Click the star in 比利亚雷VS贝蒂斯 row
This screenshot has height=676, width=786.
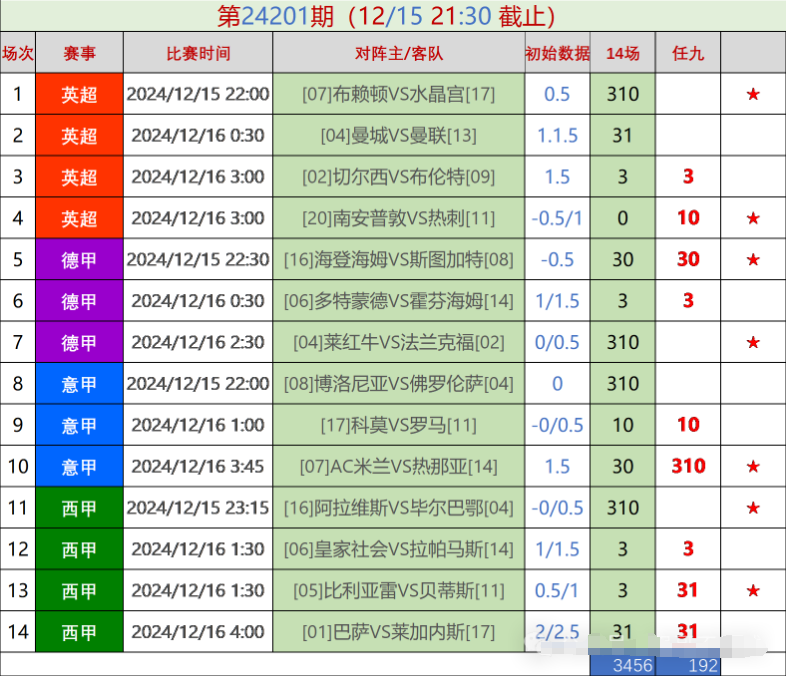(x=753, y=590)
